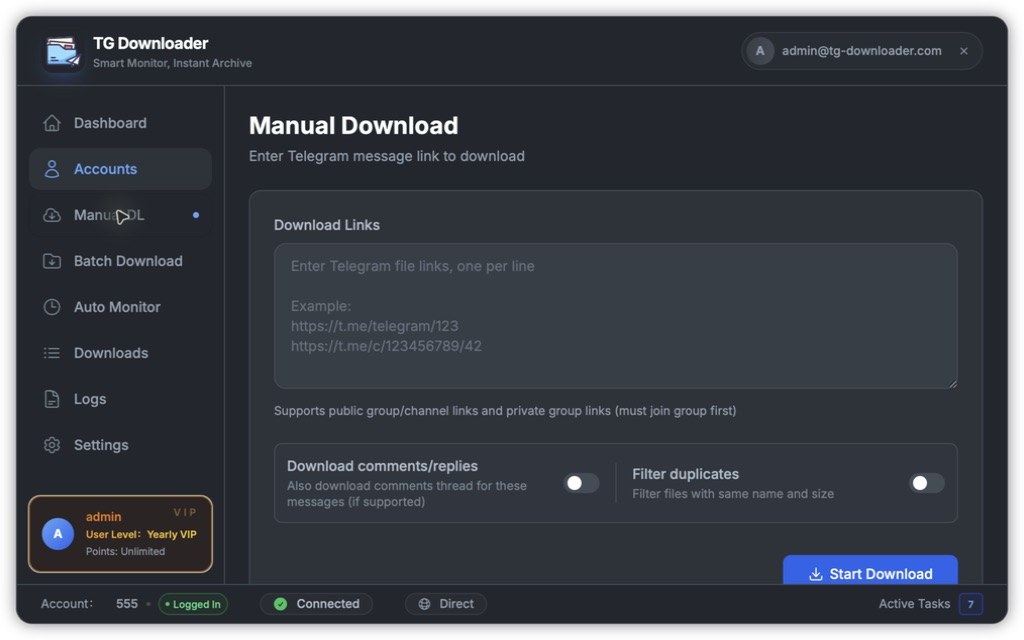Viewport: 1024px width, 640px height.
Task: Click the 'Download Links' label
Action: click(x=327, y=225)
